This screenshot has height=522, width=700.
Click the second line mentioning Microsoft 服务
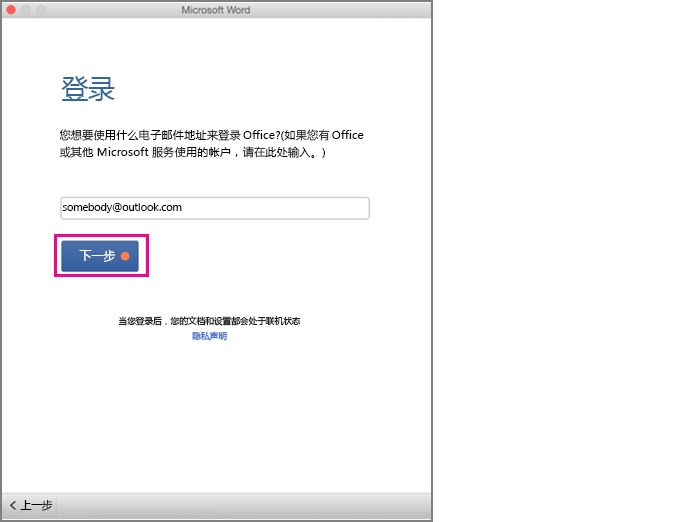(x=193, y=152)
